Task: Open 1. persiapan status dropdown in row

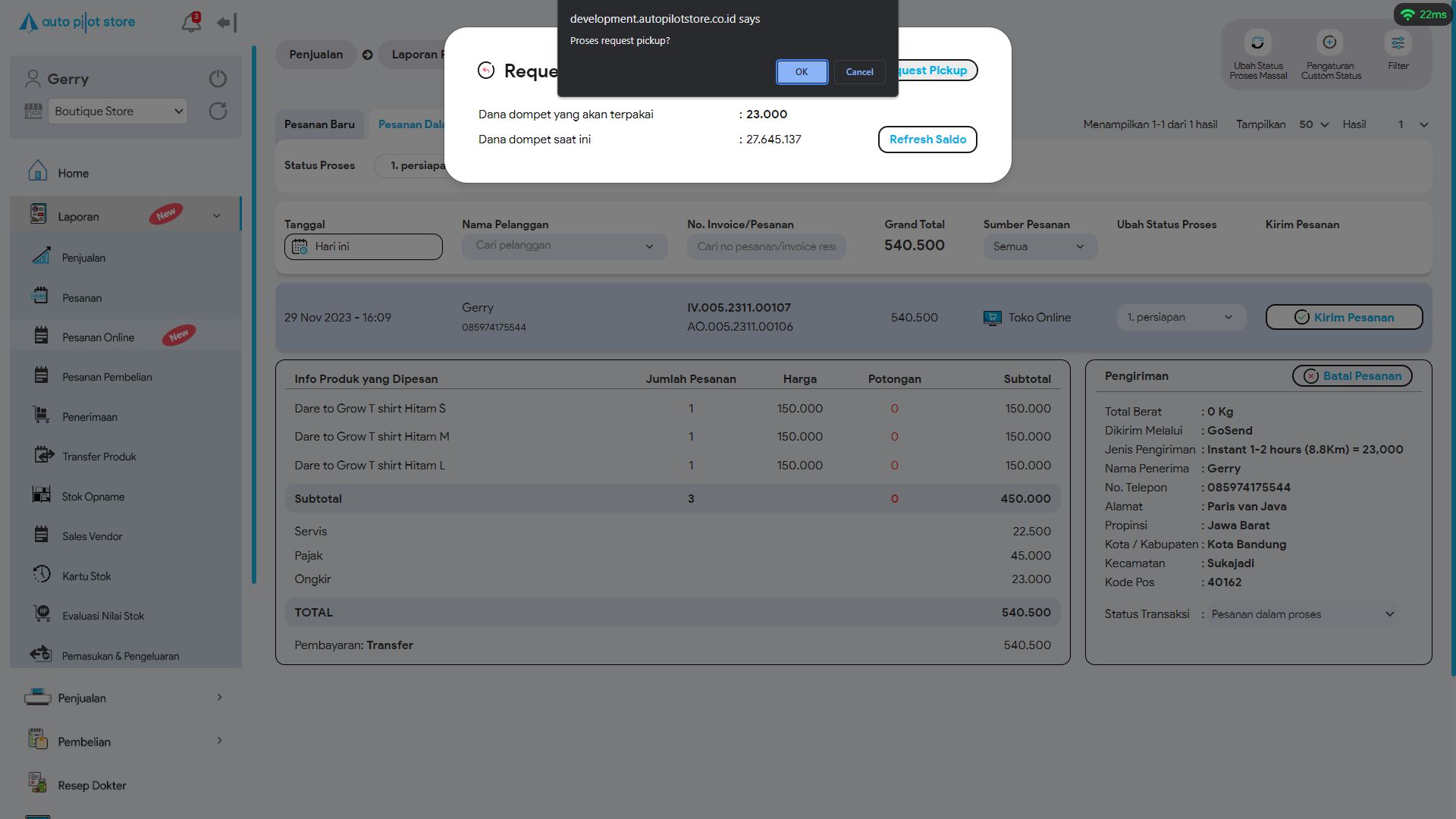Action: click(x=1180, y=318)
